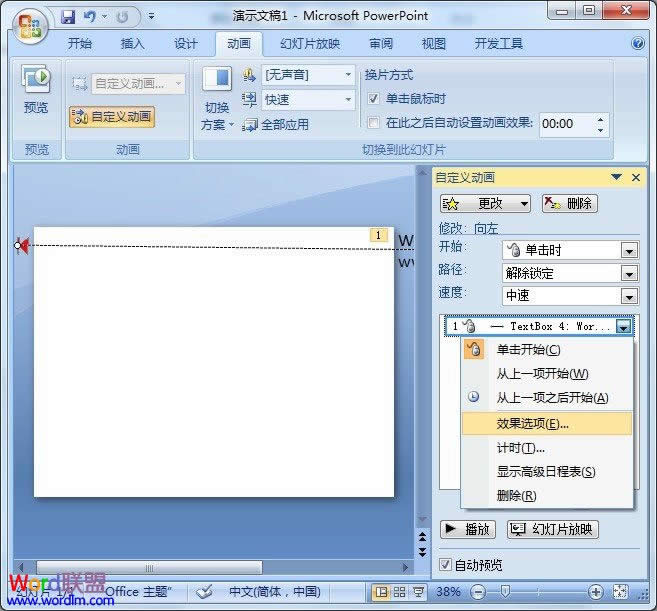The width and height of the screenshot is (657, 611).
Task: Close the Custom Animation task pane
Action: tap(636, 178)
